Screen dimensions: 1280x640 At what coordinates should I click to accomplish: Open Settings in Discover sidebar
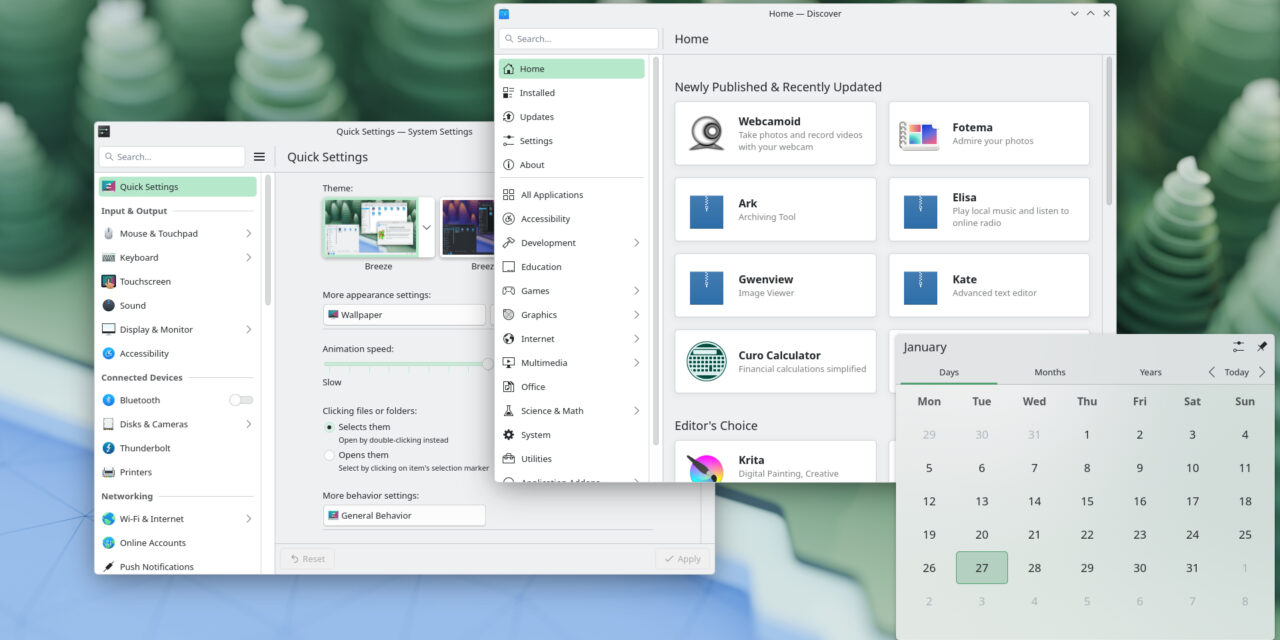pos(572,141)
